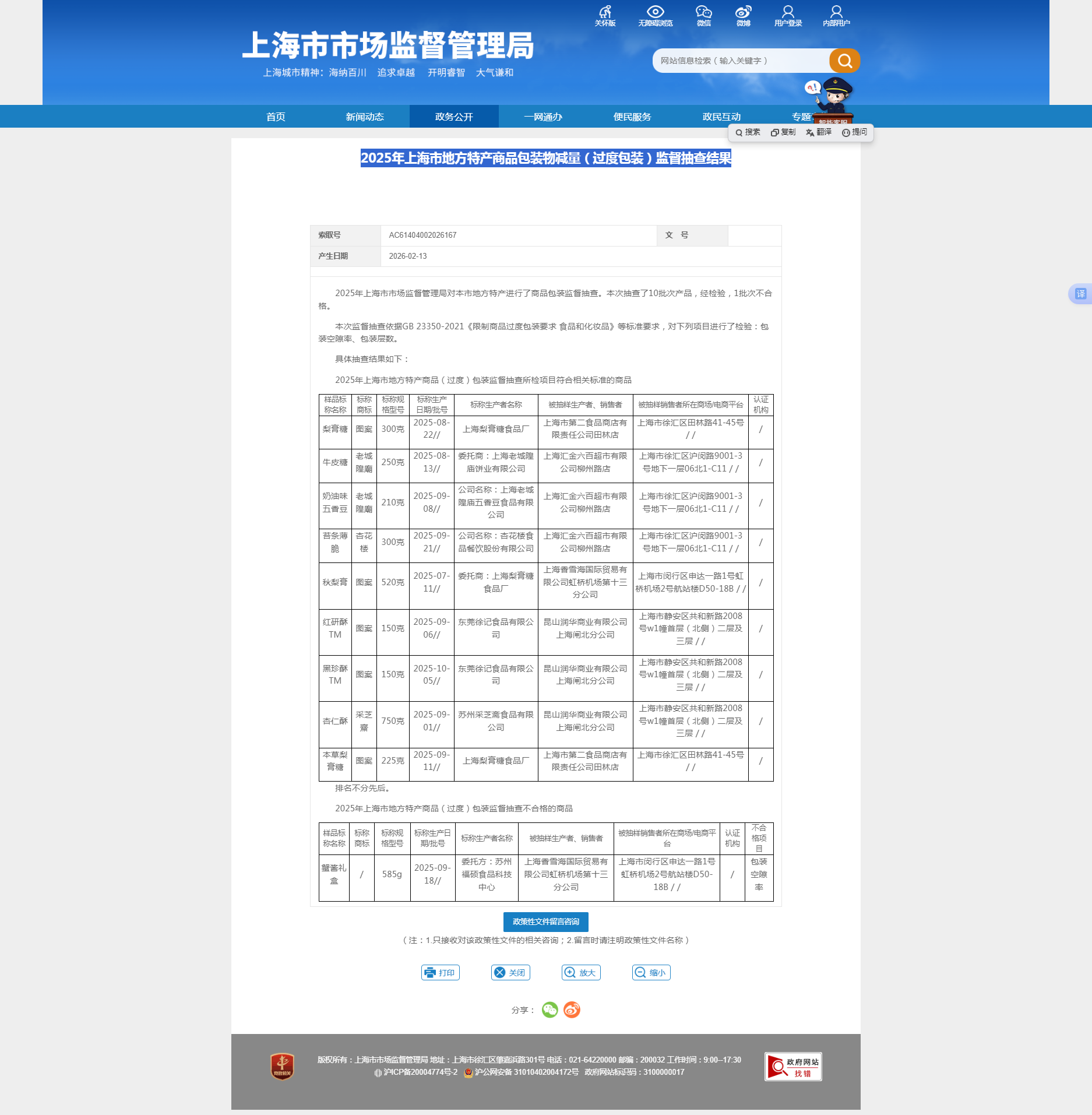Click the 关怀版 accessibility icon
Viewport: 1092px width, 1115px height.
click(x=605, y=16)
